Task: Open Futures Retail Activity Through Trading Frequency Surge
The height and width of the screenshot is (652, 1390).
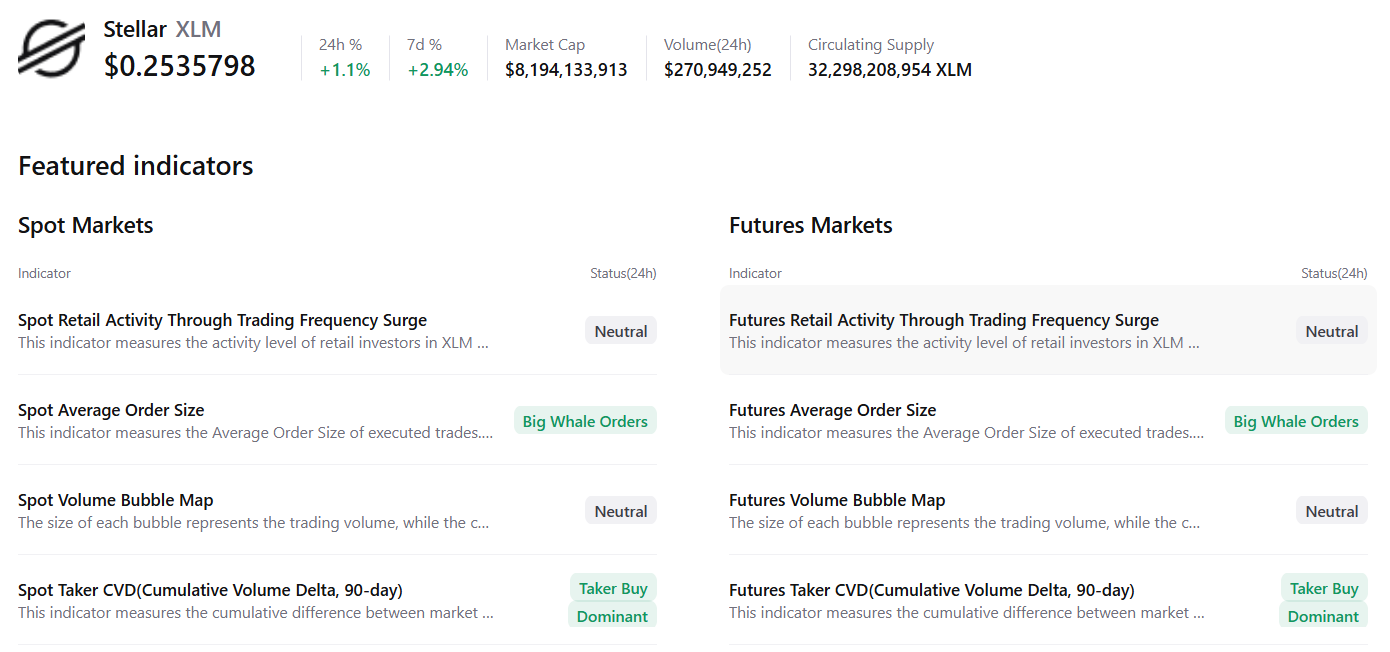Action: (943, 320)
